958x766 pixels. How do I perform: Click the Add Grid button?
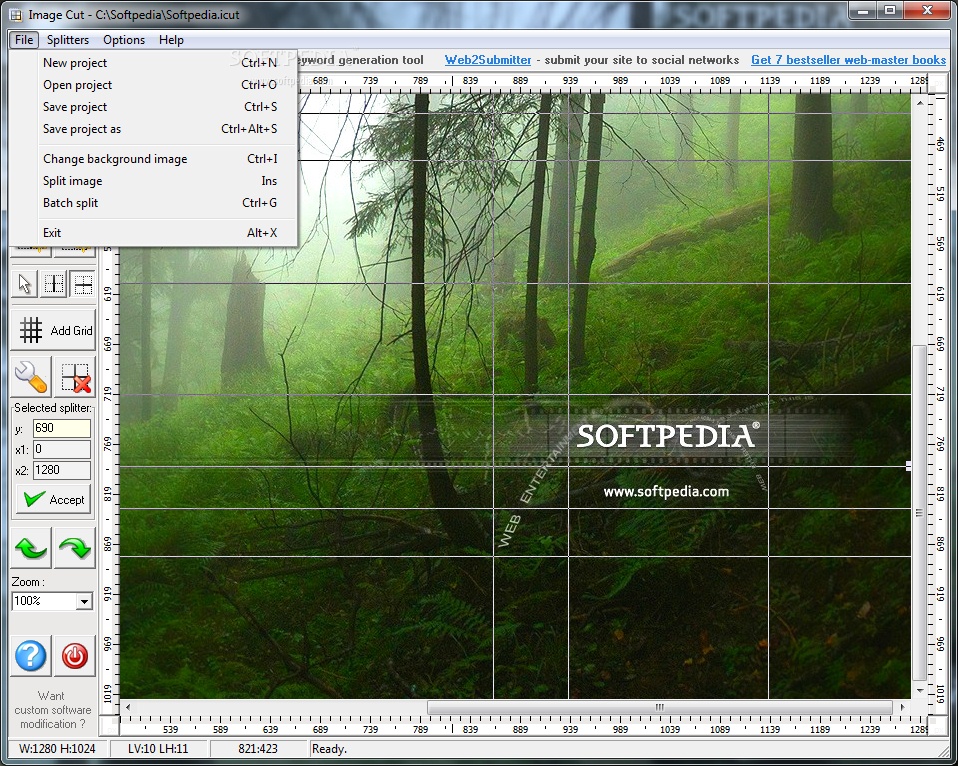click(x=55, y=330)
